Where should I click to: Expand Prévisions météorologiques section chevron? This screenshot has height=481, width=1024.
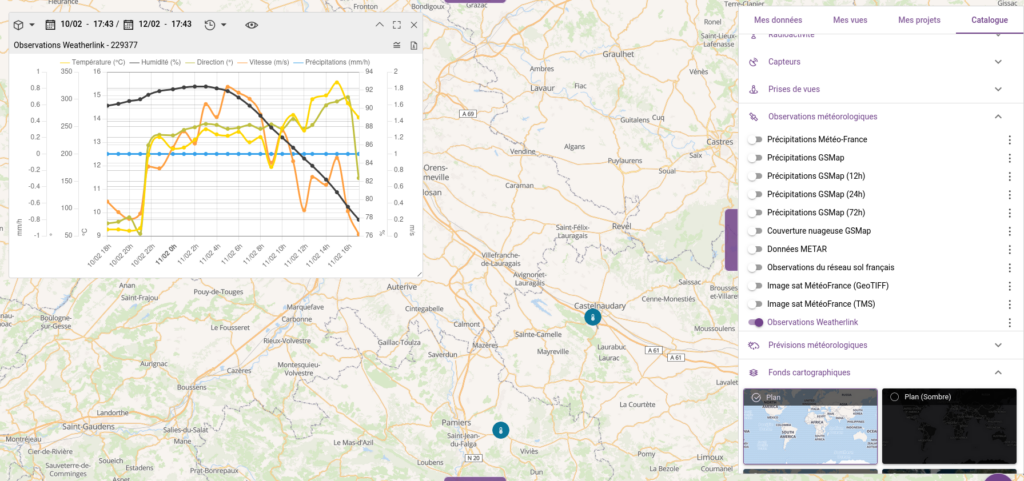click(x=998, y=345)
